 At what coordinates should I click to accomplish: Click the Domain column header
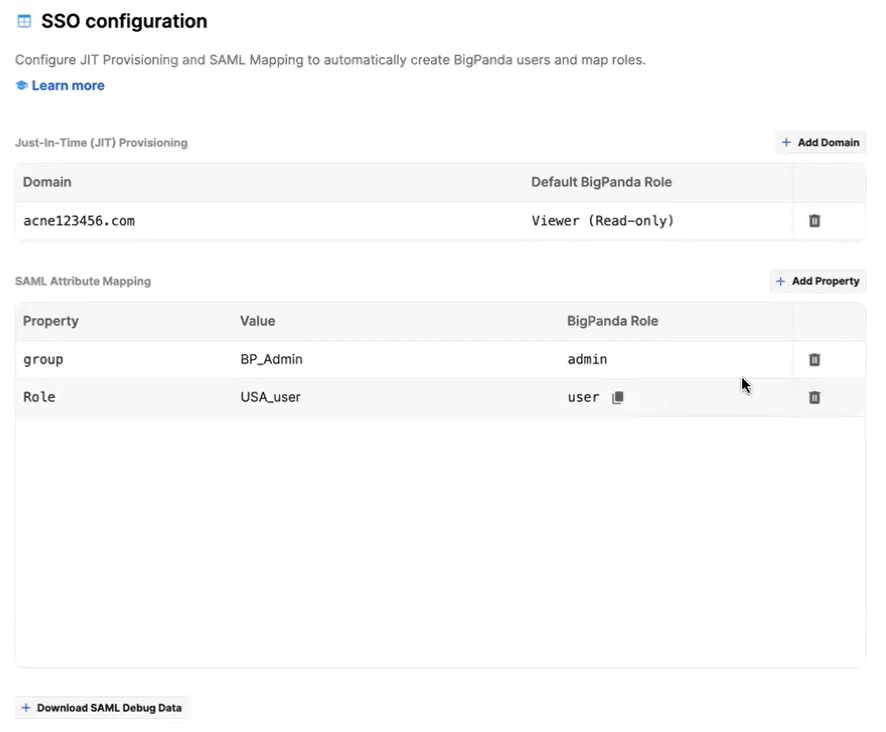tap(47, 182)
